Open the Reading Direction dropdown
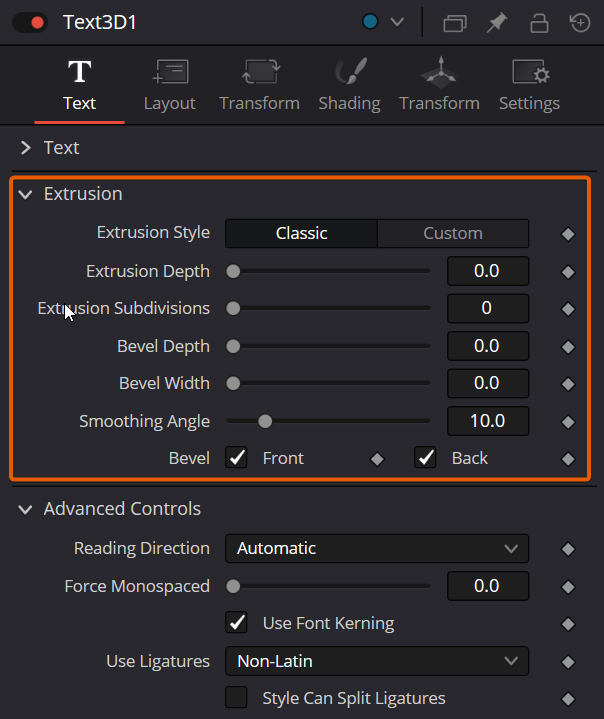 377,548
